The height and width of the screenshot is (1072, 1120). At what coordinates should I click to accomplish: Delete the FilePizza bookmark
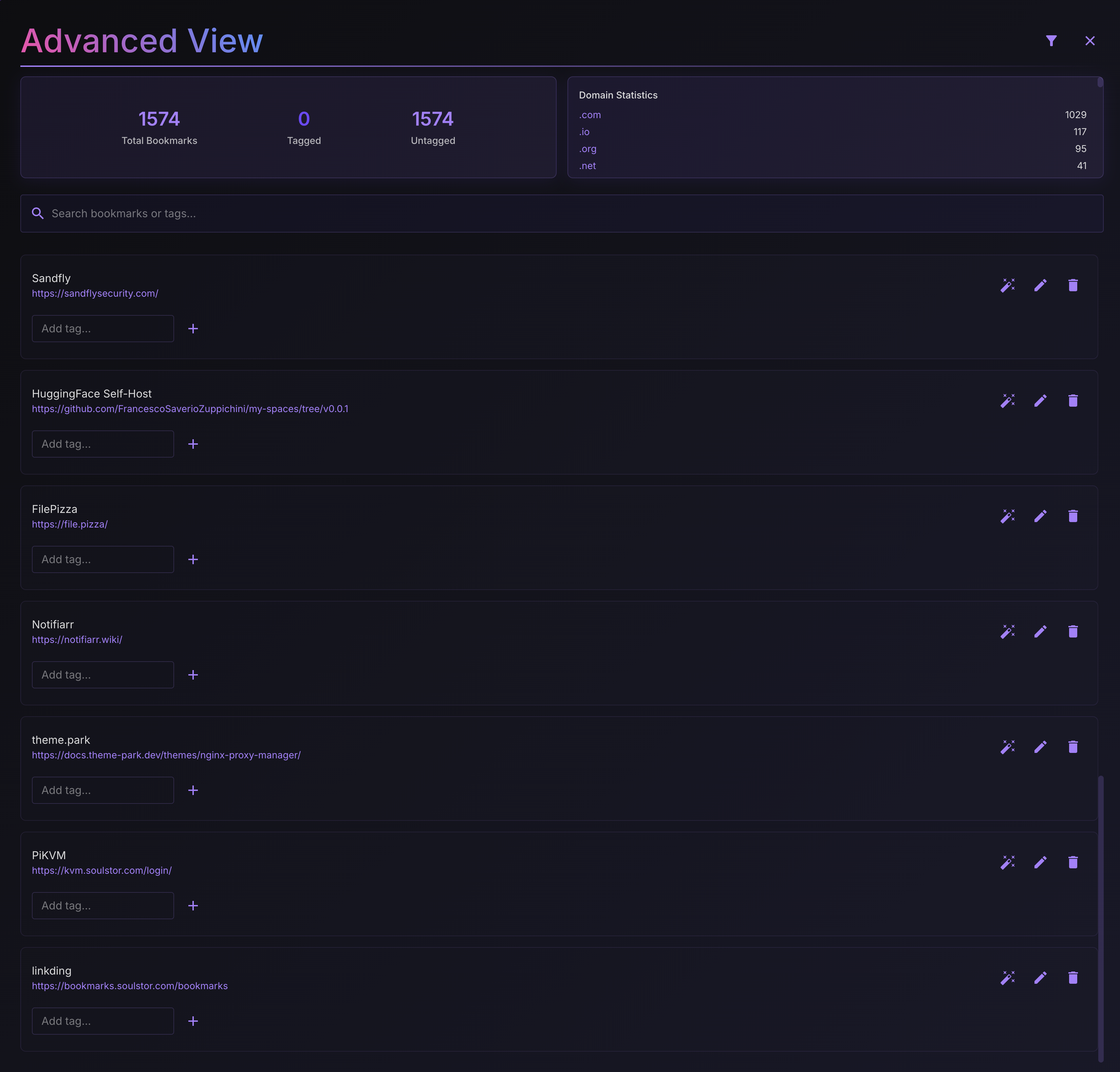pos(1072,516)
